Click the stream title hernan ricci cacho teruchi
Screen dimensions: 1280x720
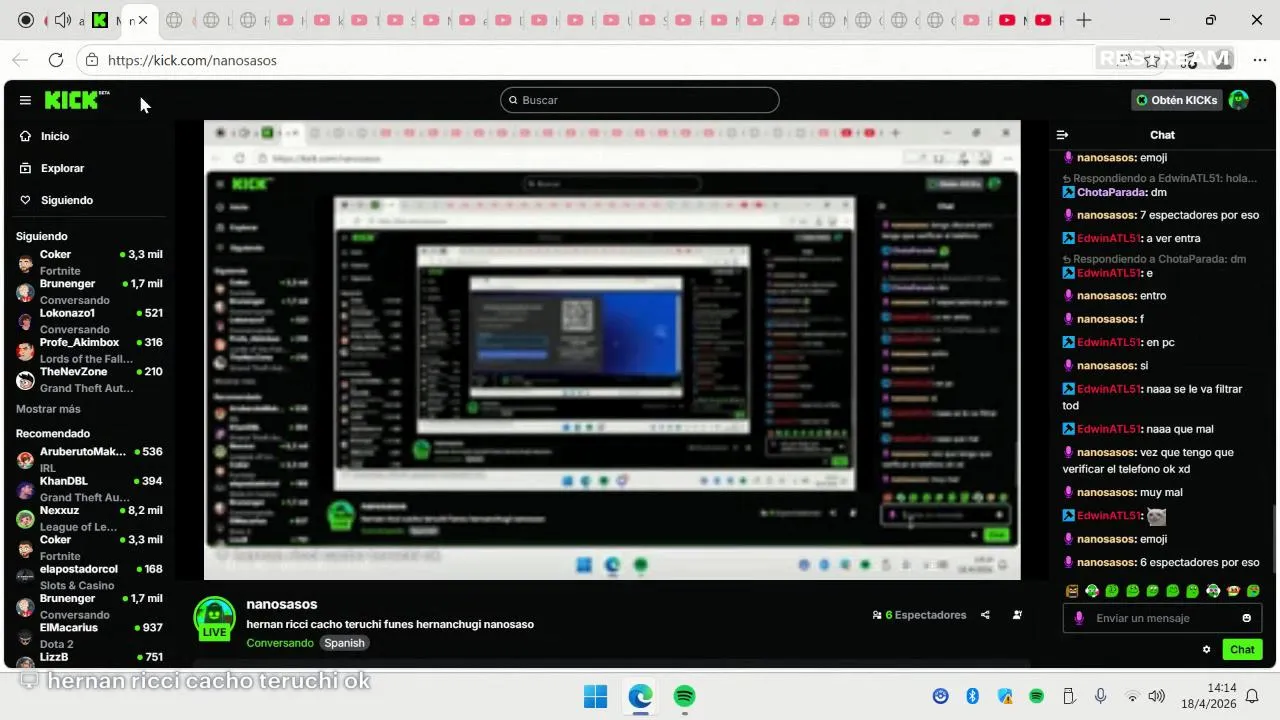(390, 624)
